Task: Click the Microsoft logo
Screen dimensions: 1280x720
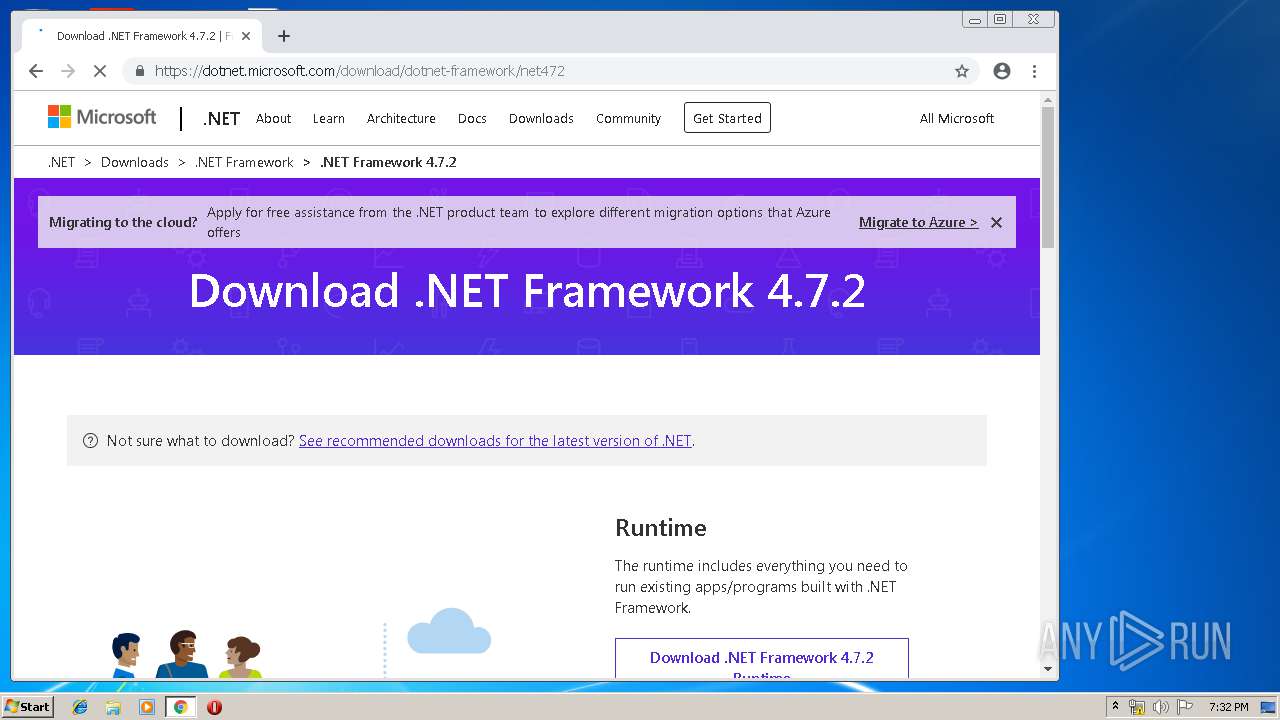Action: point(102,117)
